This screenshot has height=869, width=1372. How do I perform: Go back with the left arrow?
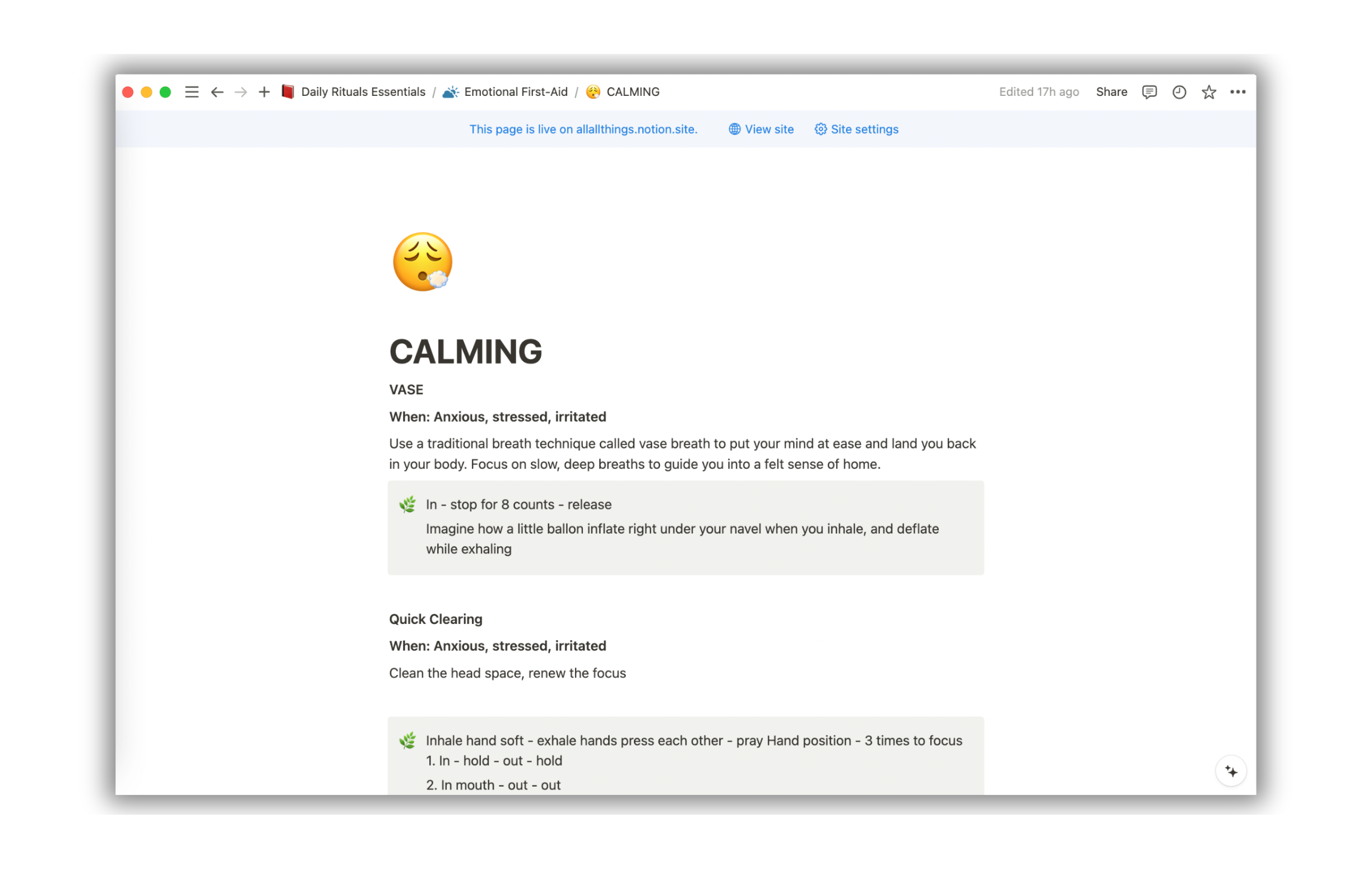pyautogui.click(x=217, y=92)
